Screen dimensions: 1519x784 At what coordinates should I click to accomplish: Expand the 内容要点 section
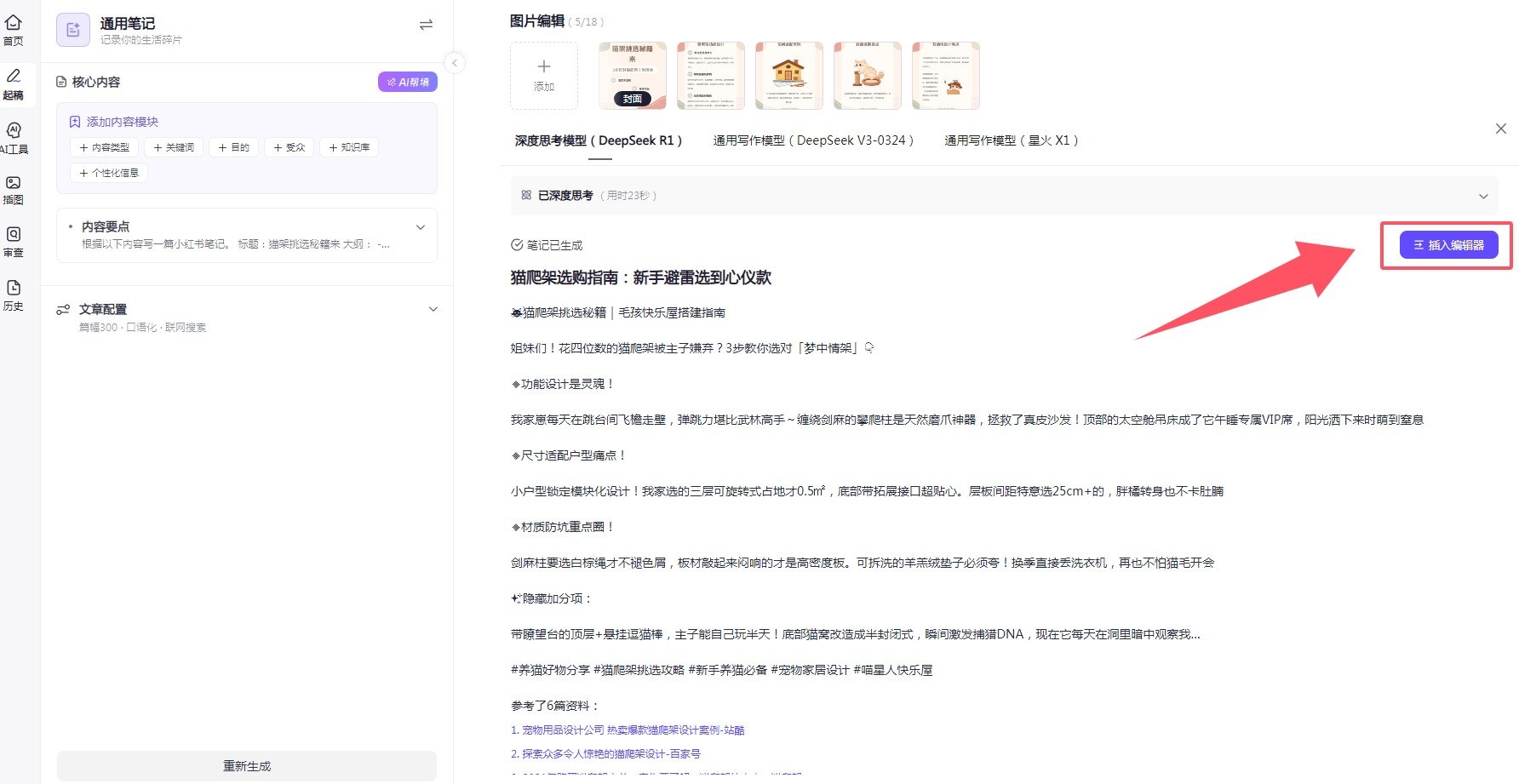[x=420, y=227]
